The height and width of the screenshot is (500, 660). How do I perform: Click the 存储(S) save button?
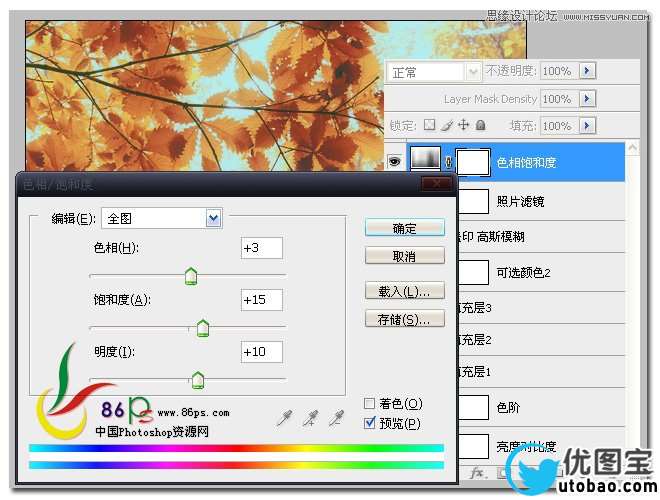405,319
